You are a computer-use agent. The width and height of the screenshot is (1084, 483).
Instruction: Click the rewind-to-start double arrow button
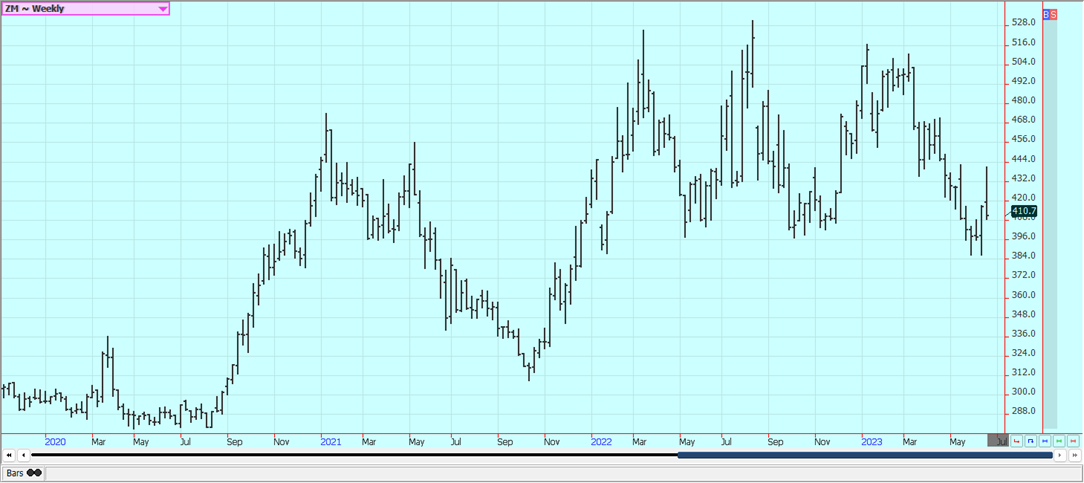8,455
